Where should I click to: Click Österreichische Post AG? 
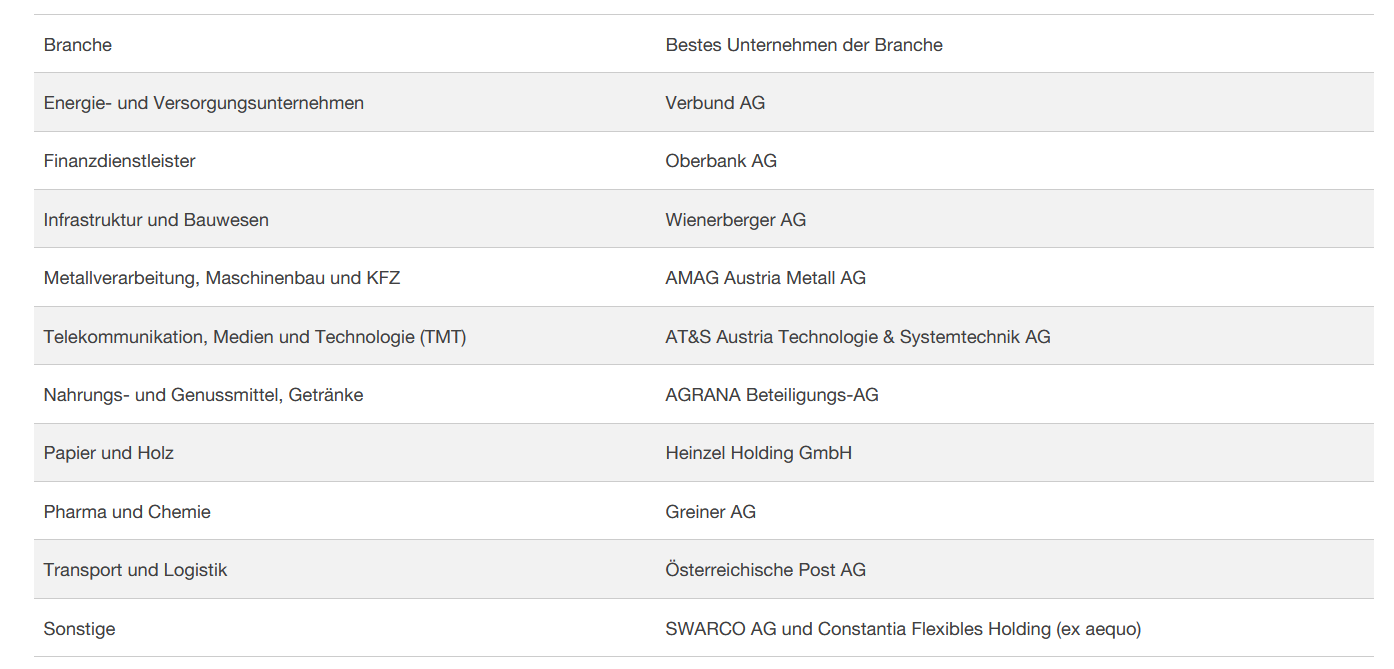(x=766, y=570)
